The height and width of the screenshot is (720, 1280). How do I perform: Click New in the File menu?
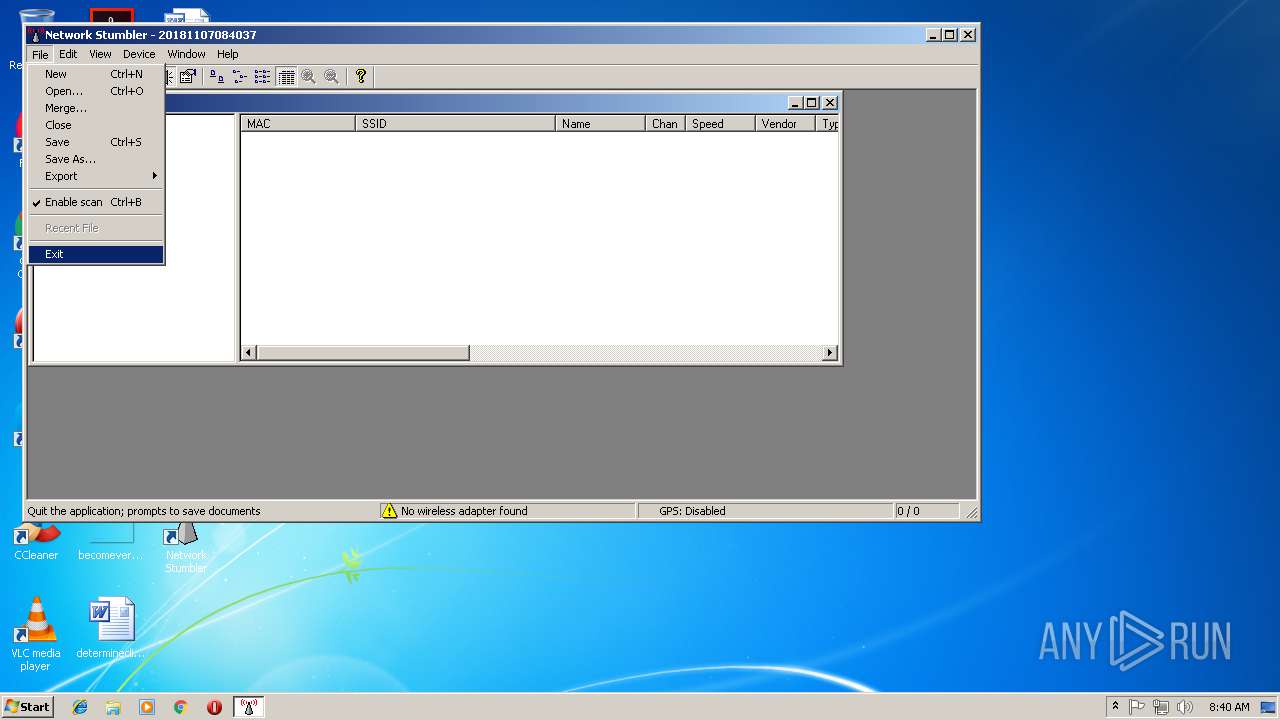96,74
